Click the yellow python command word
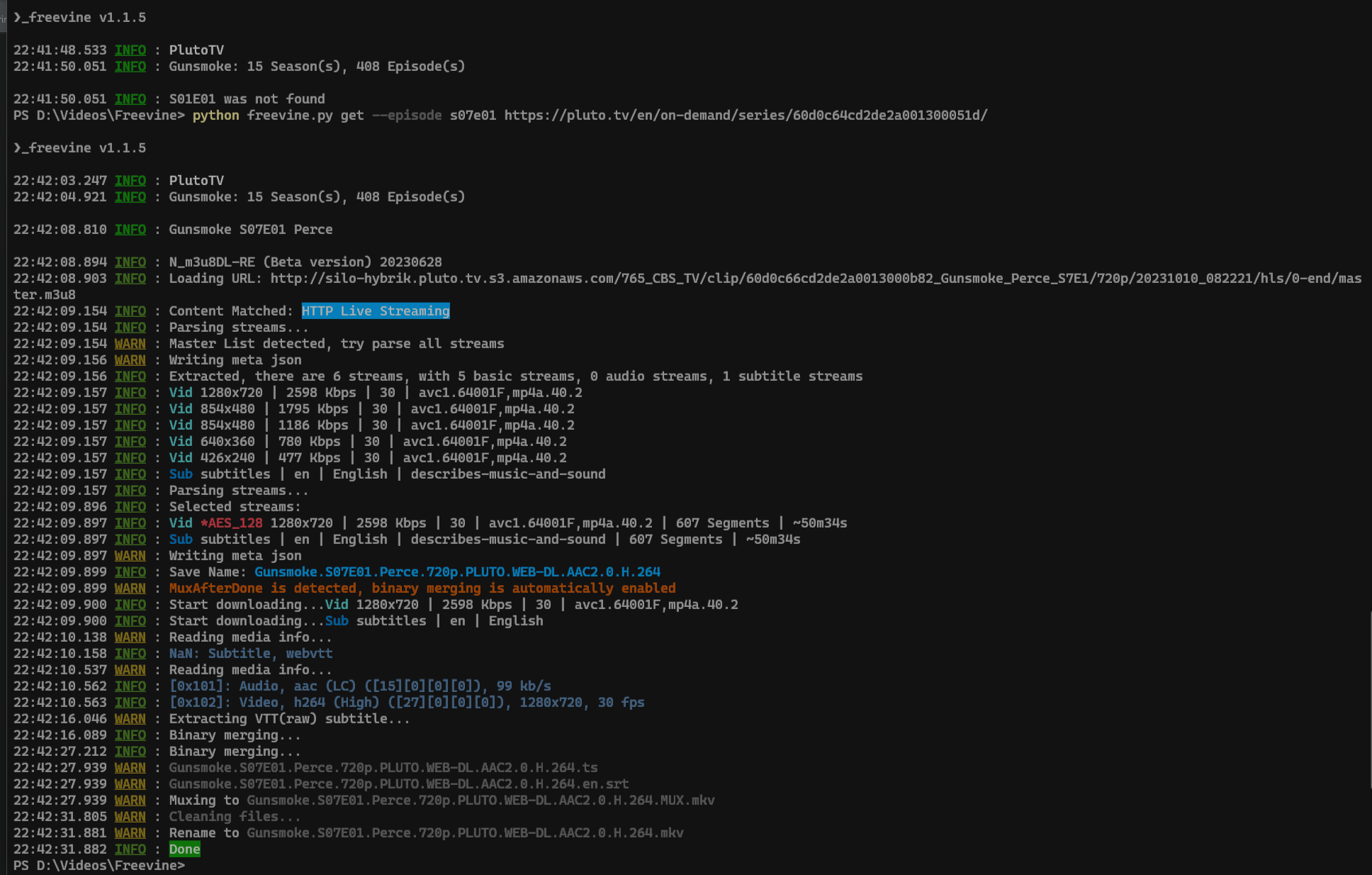1372x875 pixels. [215, 115]
